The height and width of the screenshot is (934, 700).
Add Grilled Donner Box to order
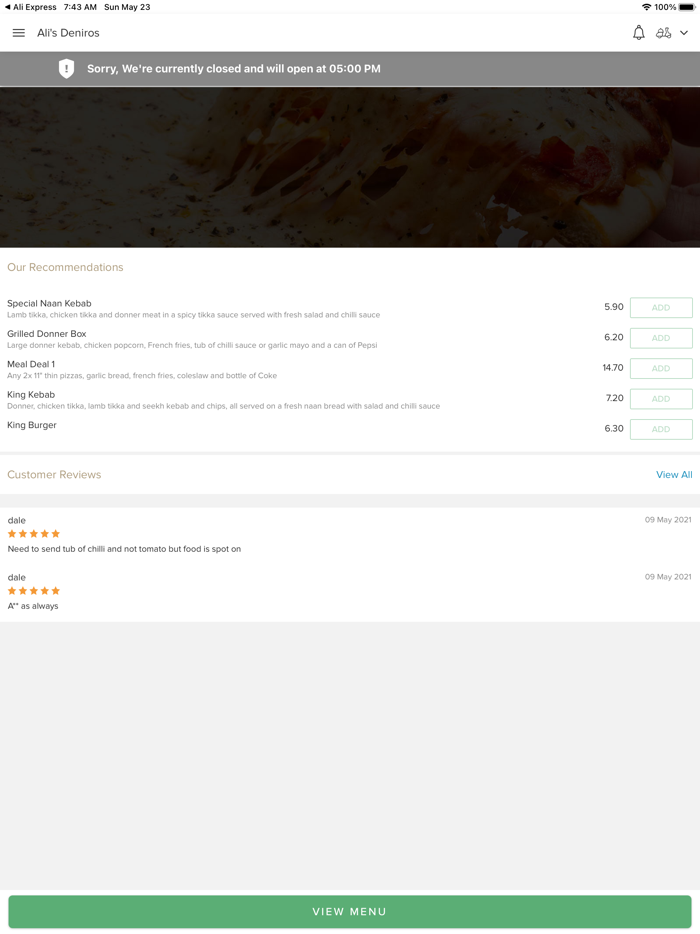[x=660, y=338]
